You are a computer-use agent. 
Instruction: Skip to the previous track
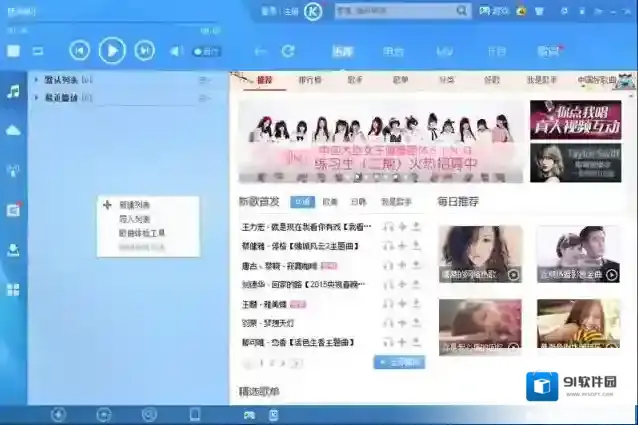tap(80, 50)
